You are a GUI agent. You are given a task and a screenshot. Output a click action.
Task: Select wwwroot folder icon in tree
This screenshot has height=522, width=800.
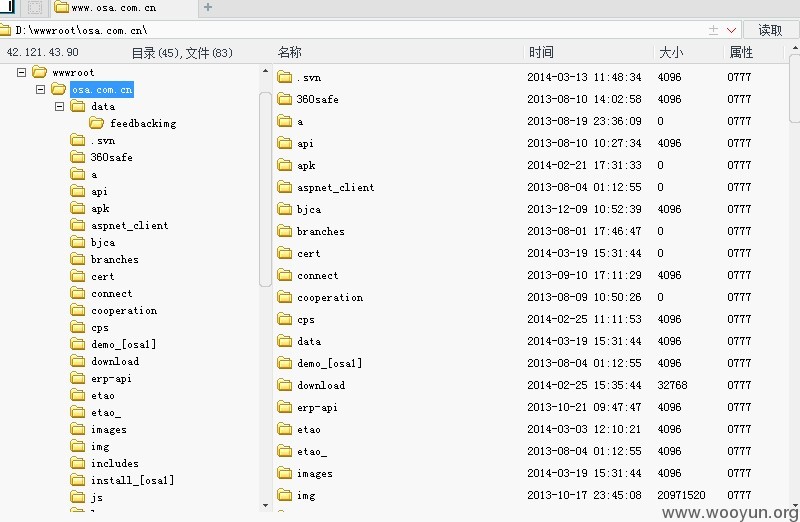tap(40, 72)
